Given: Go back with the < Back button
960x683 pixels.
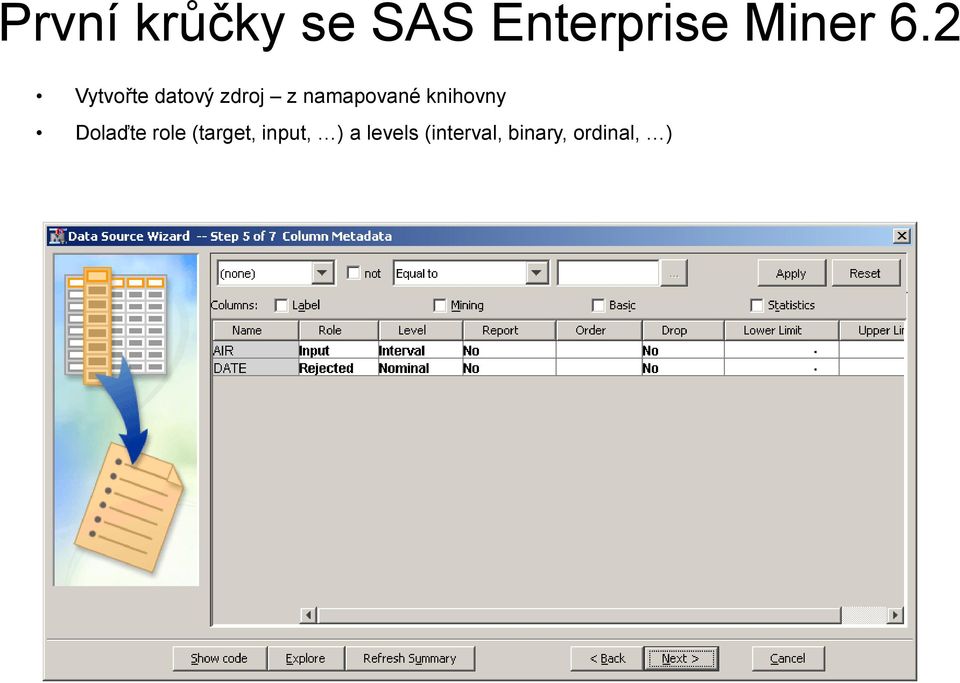Looking at the screenshot, I should (607, 659).
